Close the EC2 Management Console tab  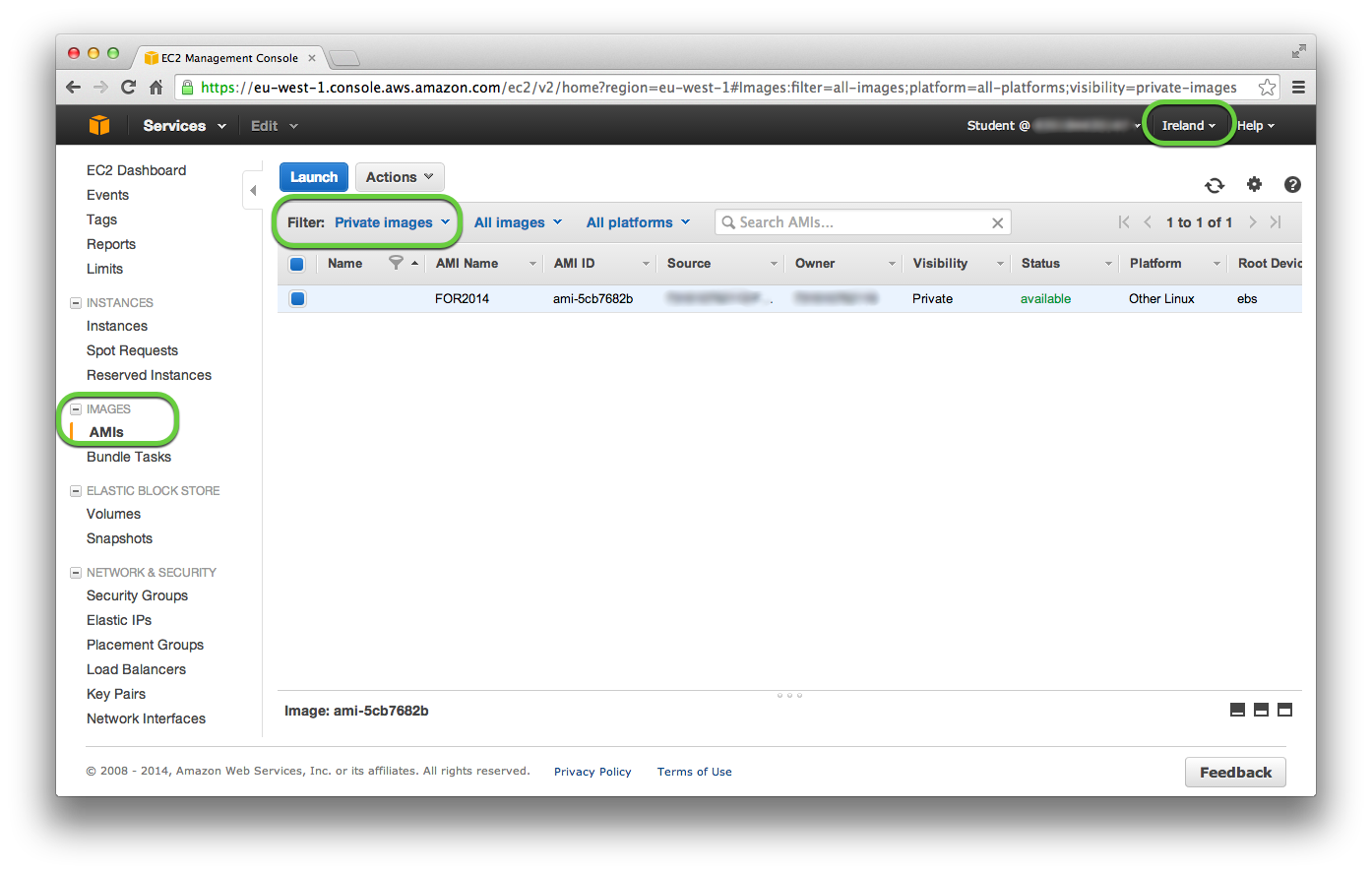pos(312,58)
